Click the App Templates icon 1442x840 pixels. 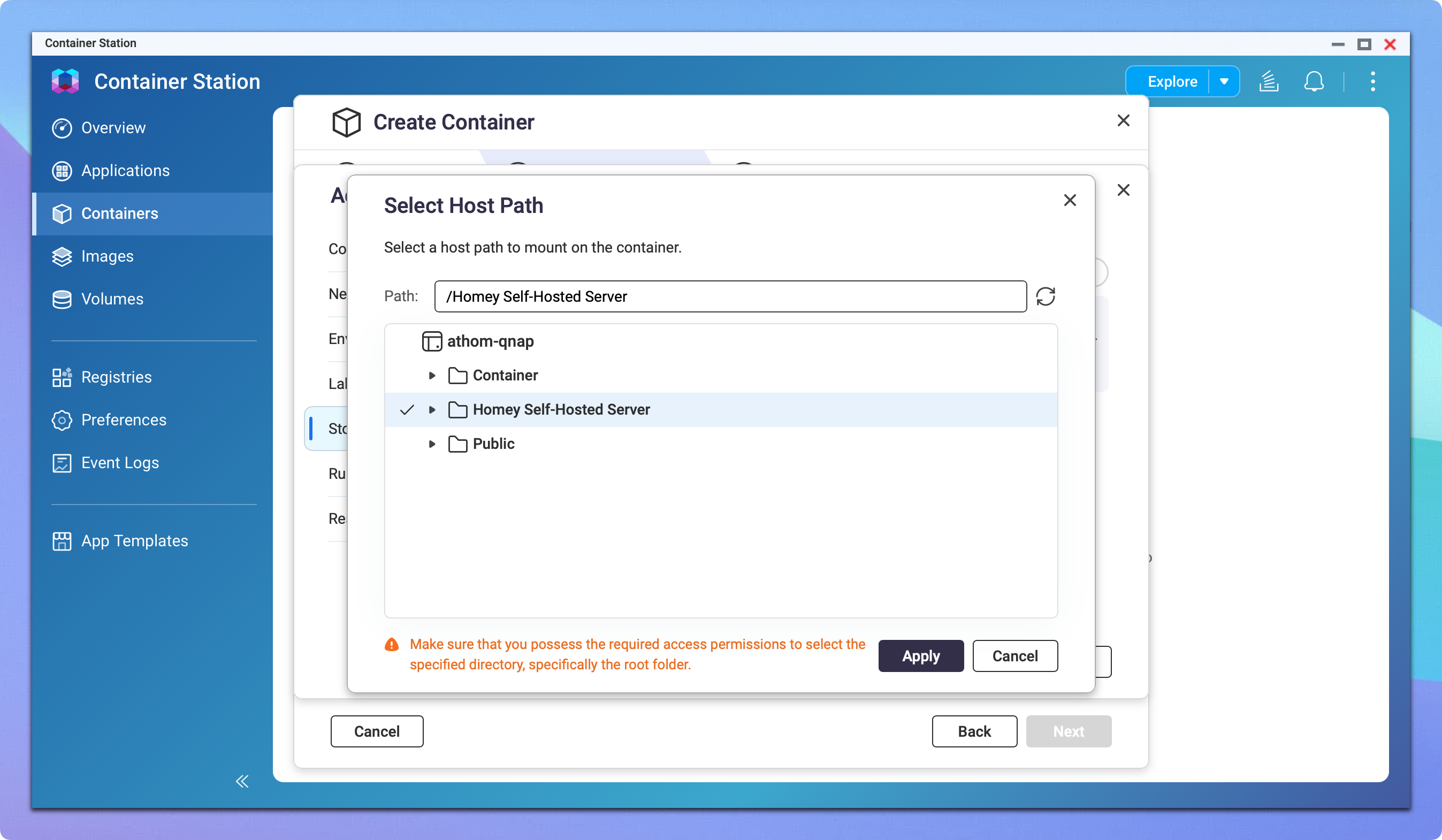[63, 540]
